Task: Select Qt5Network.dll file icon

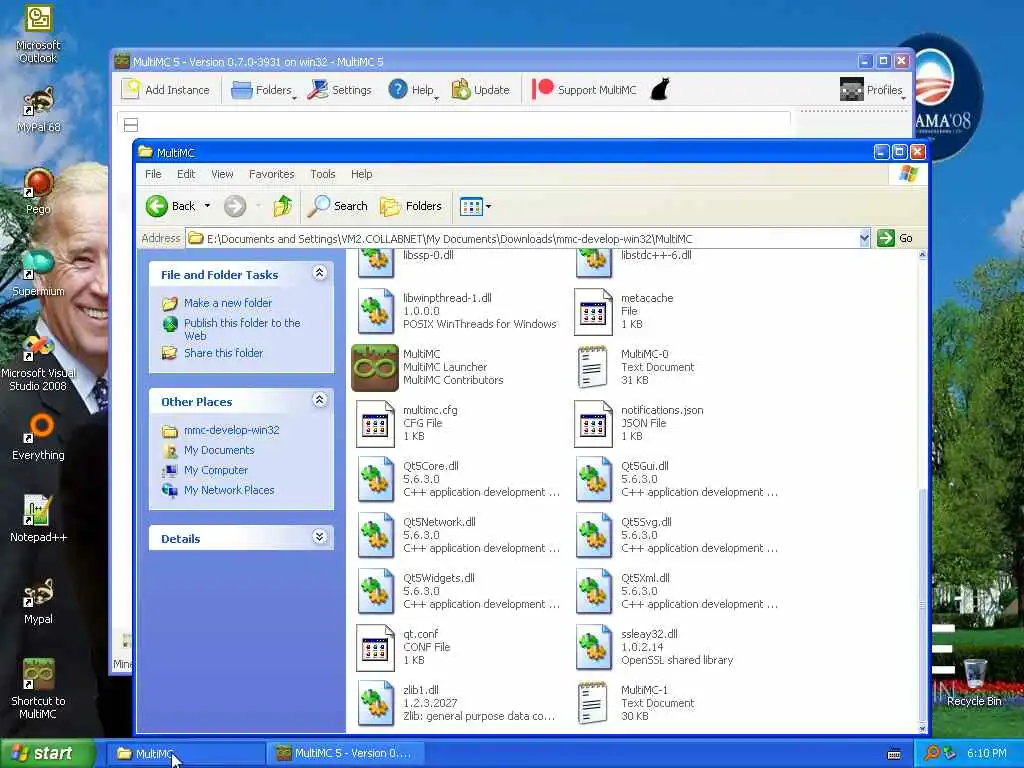Action: click(376, 536)
